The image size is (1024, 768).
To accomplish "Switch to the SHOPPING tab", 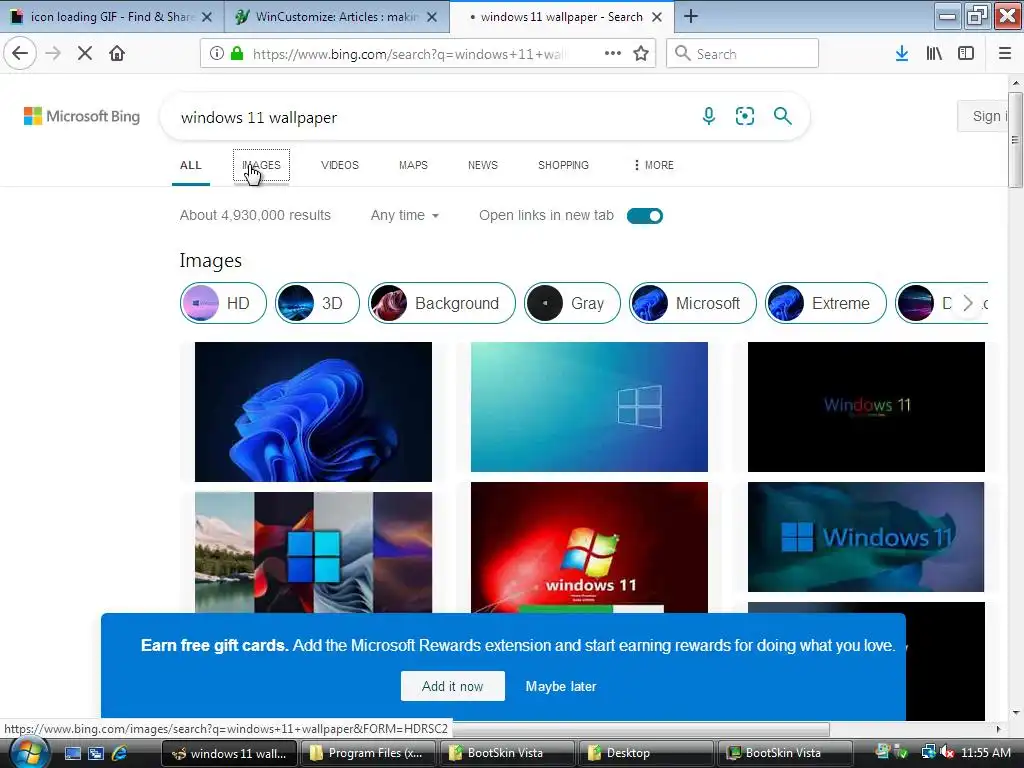I will [x=563, y=165].
